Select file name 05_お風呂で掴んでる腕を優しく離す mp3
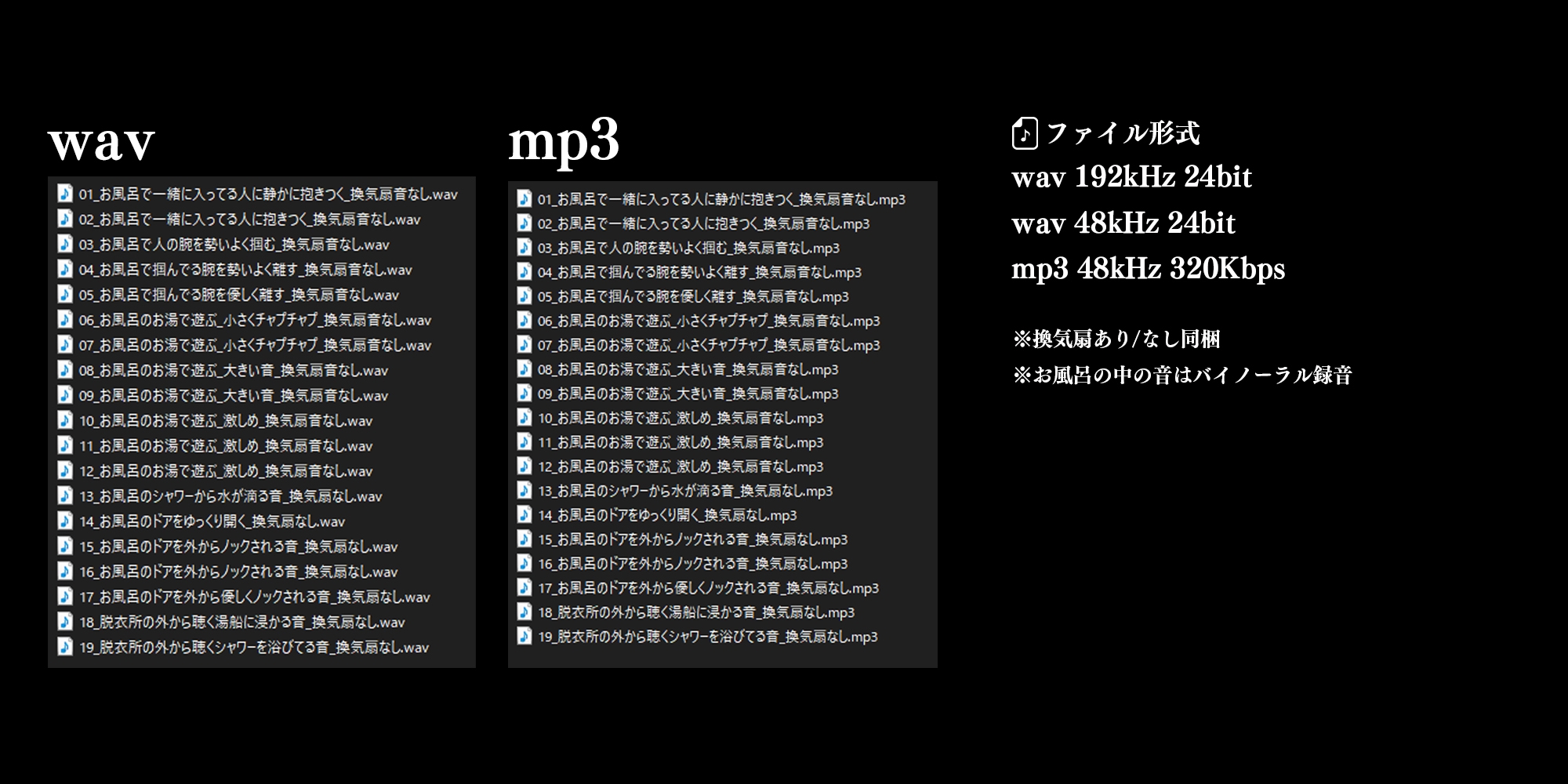 (x=693, y=296)
